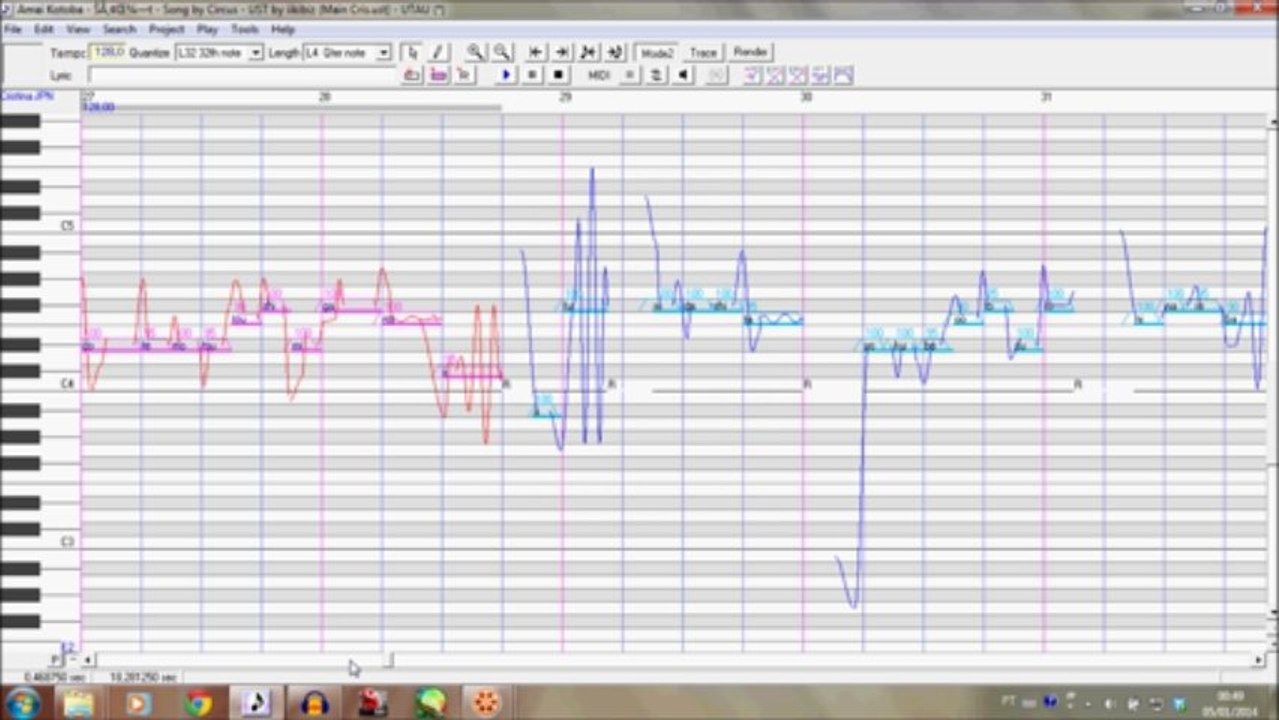Image resolution: width=1279 pixels, height=720 pixels.
Task: Click the jump-to-end arrow icon
Action: click(x=562, y=52)
